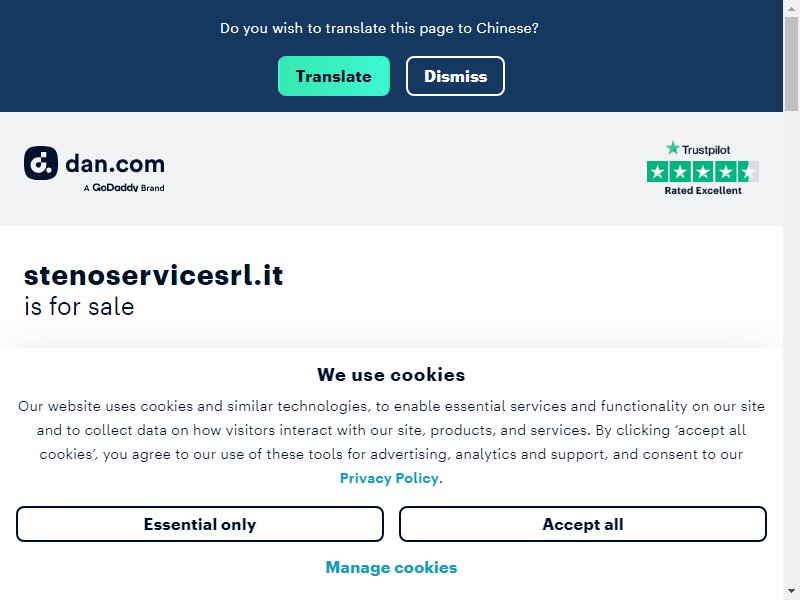Click the third Trustpilot rating star
Screen dimensions: 800x600
coord(703,171)
